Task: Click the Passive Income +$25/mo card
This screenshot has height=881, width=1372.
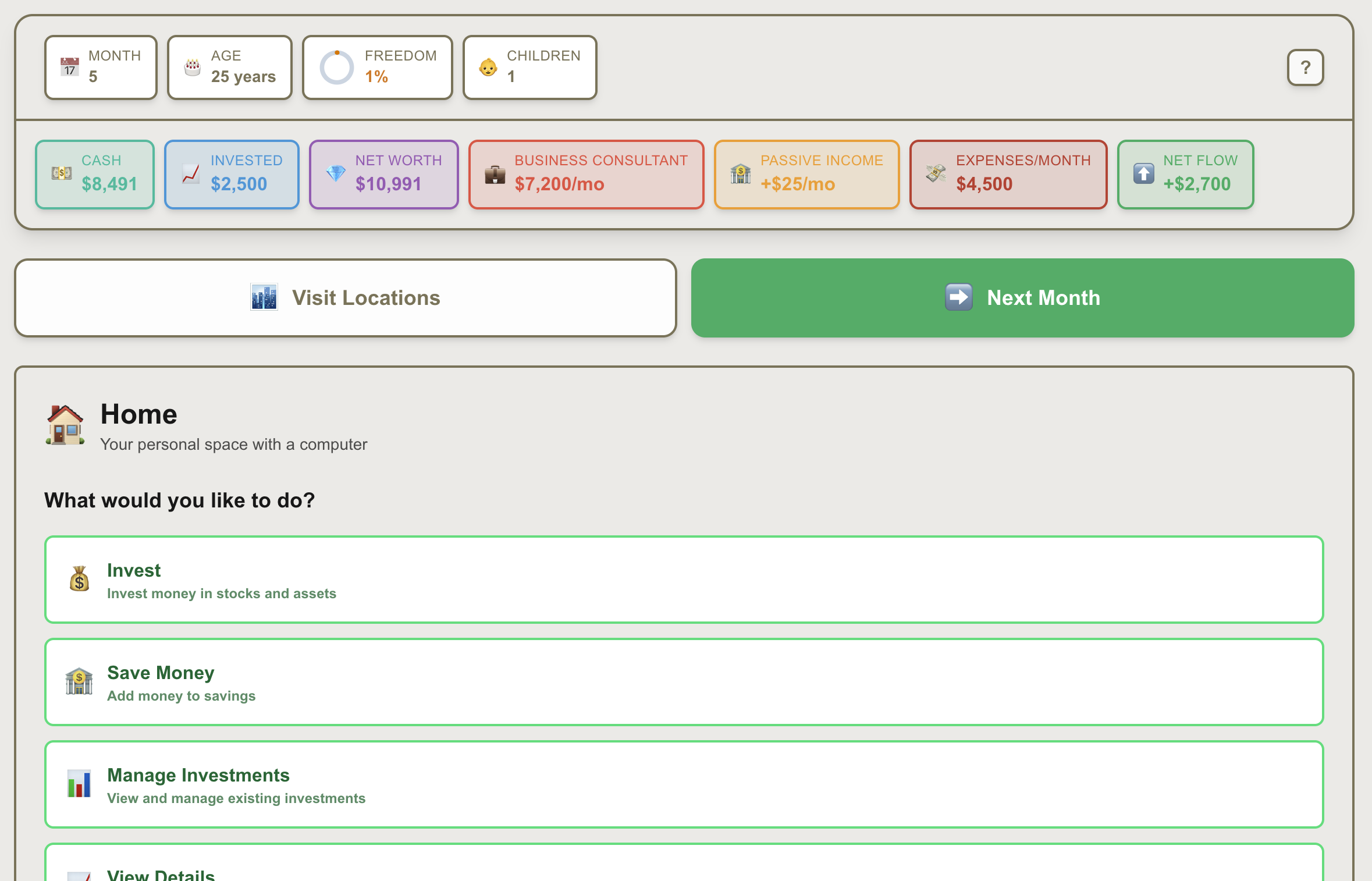Action: (806, 175)
